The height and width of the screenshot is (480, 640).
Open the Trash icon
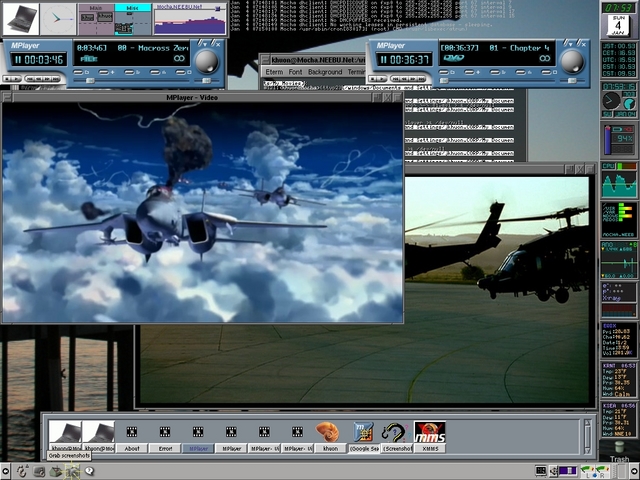click(x=620, y=451)
